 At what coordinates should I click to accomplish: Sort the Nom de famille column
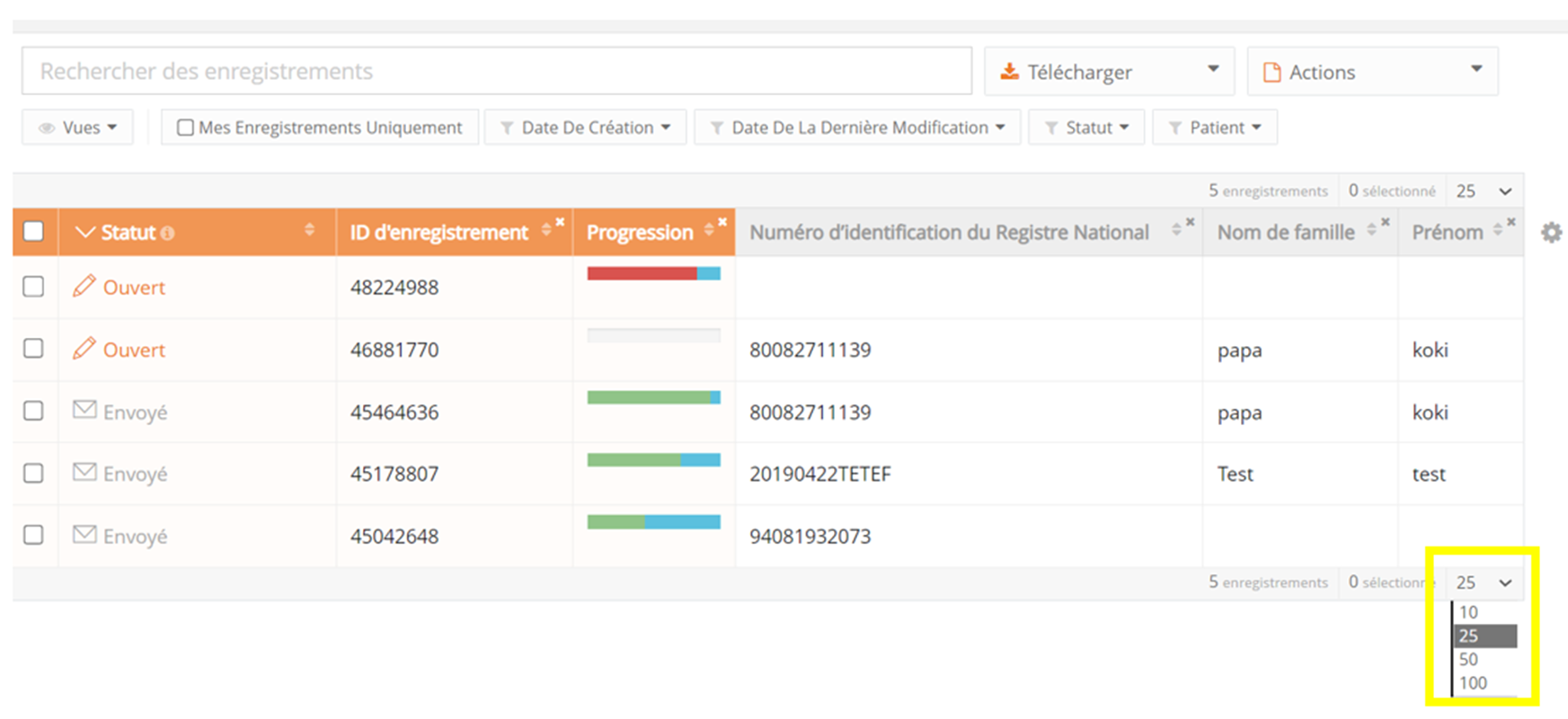tap(1371, 231)
